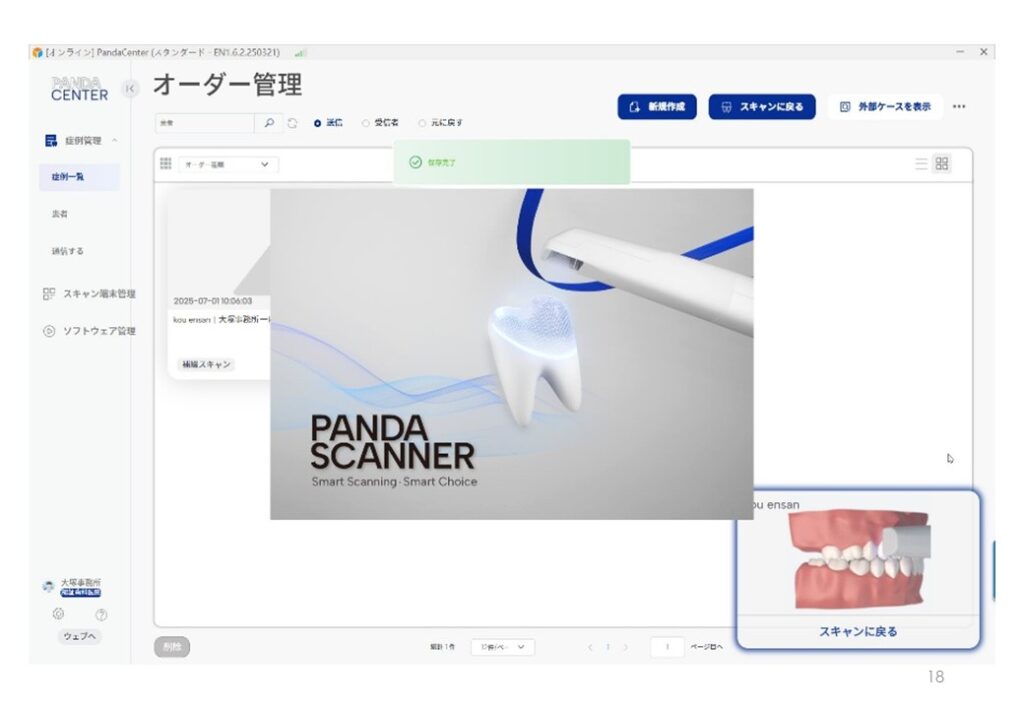
Task: Collapse the sidebar with the arrow icon
Action: point(129,89)
